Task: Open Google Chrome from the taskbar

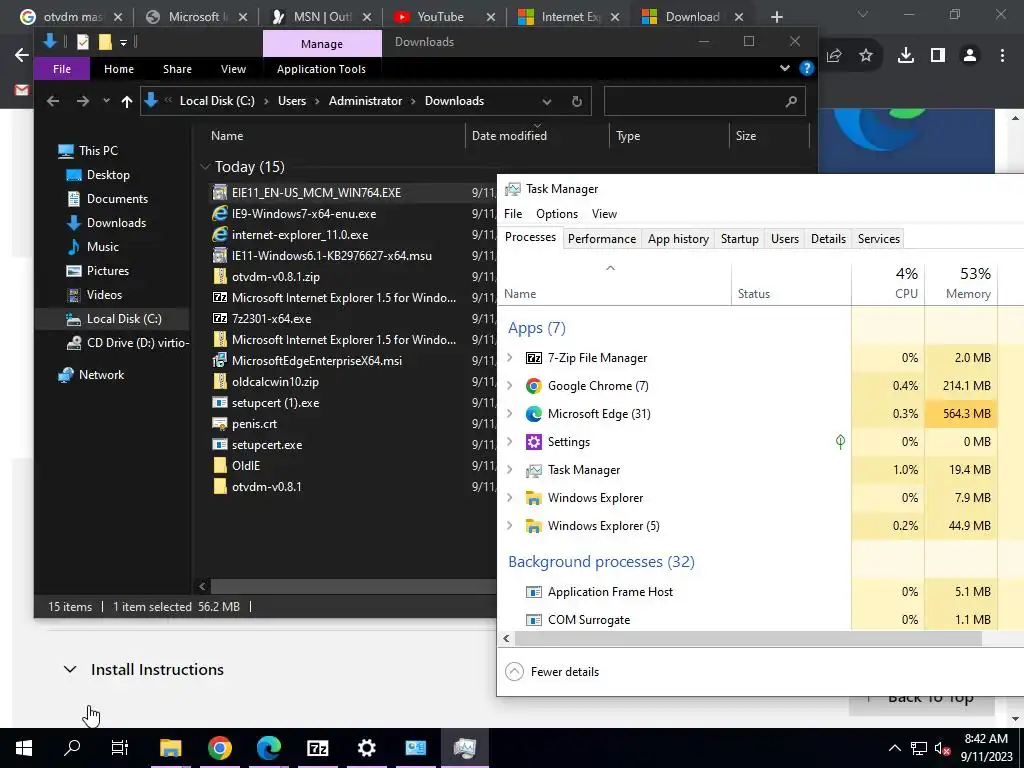Action: click(x=219, y=748)
